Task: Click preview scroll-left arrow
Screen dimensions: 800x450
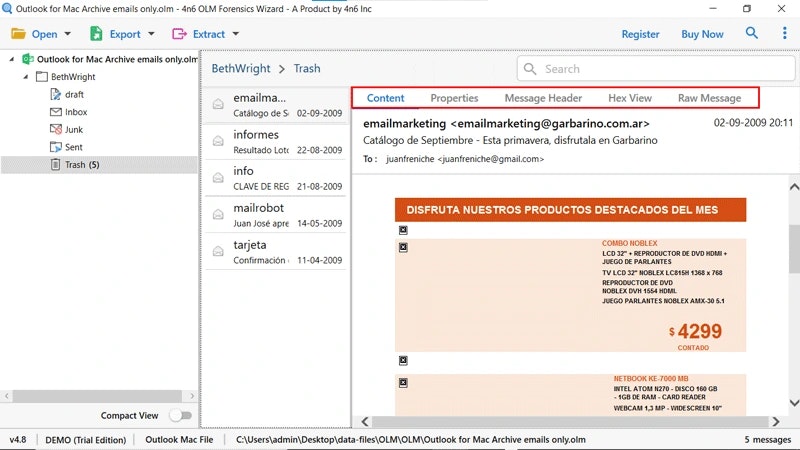Action: point(365,421)
